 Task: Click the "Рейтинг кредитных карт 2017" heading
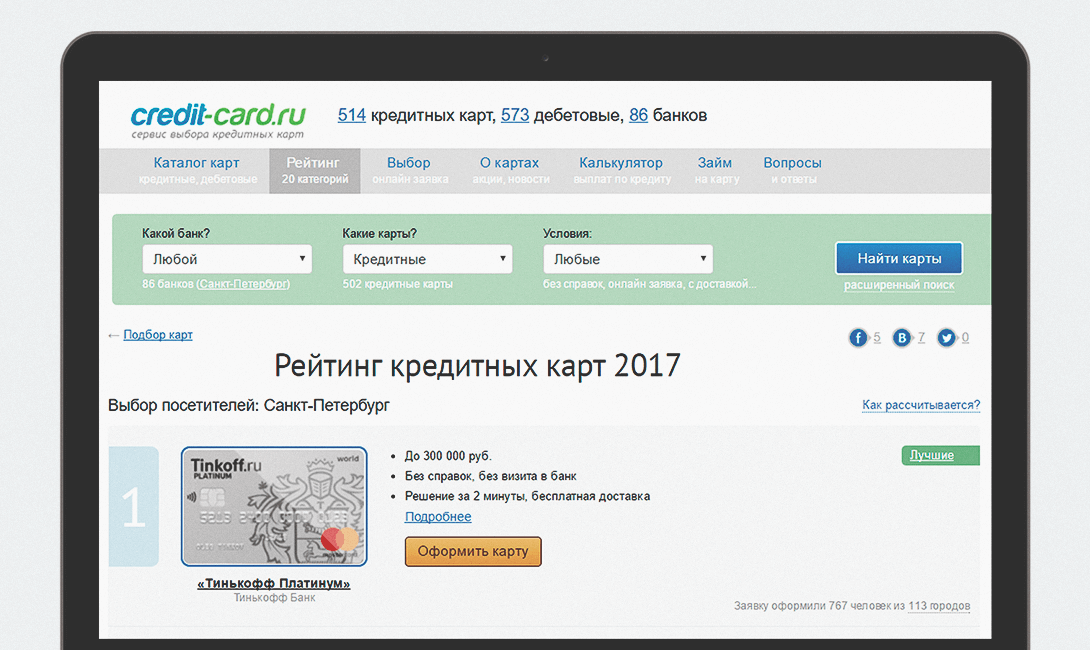click(477, 366)
